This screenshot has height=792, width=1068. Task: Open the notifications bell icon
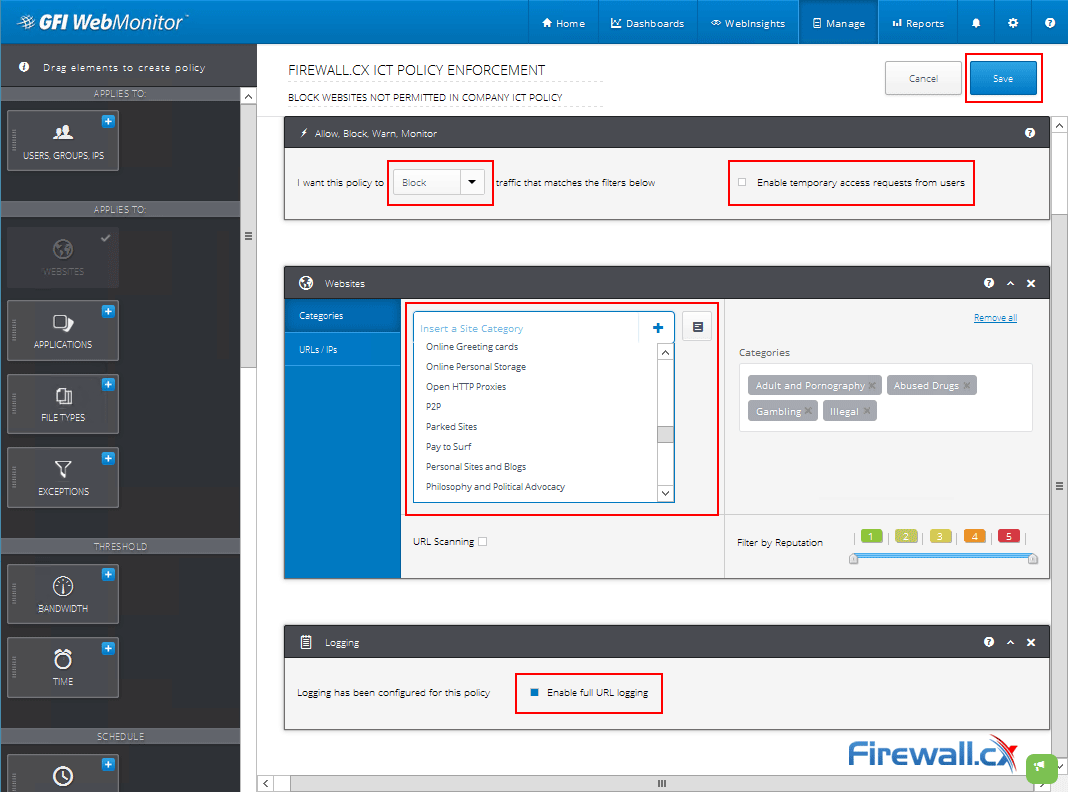point(975,23)
